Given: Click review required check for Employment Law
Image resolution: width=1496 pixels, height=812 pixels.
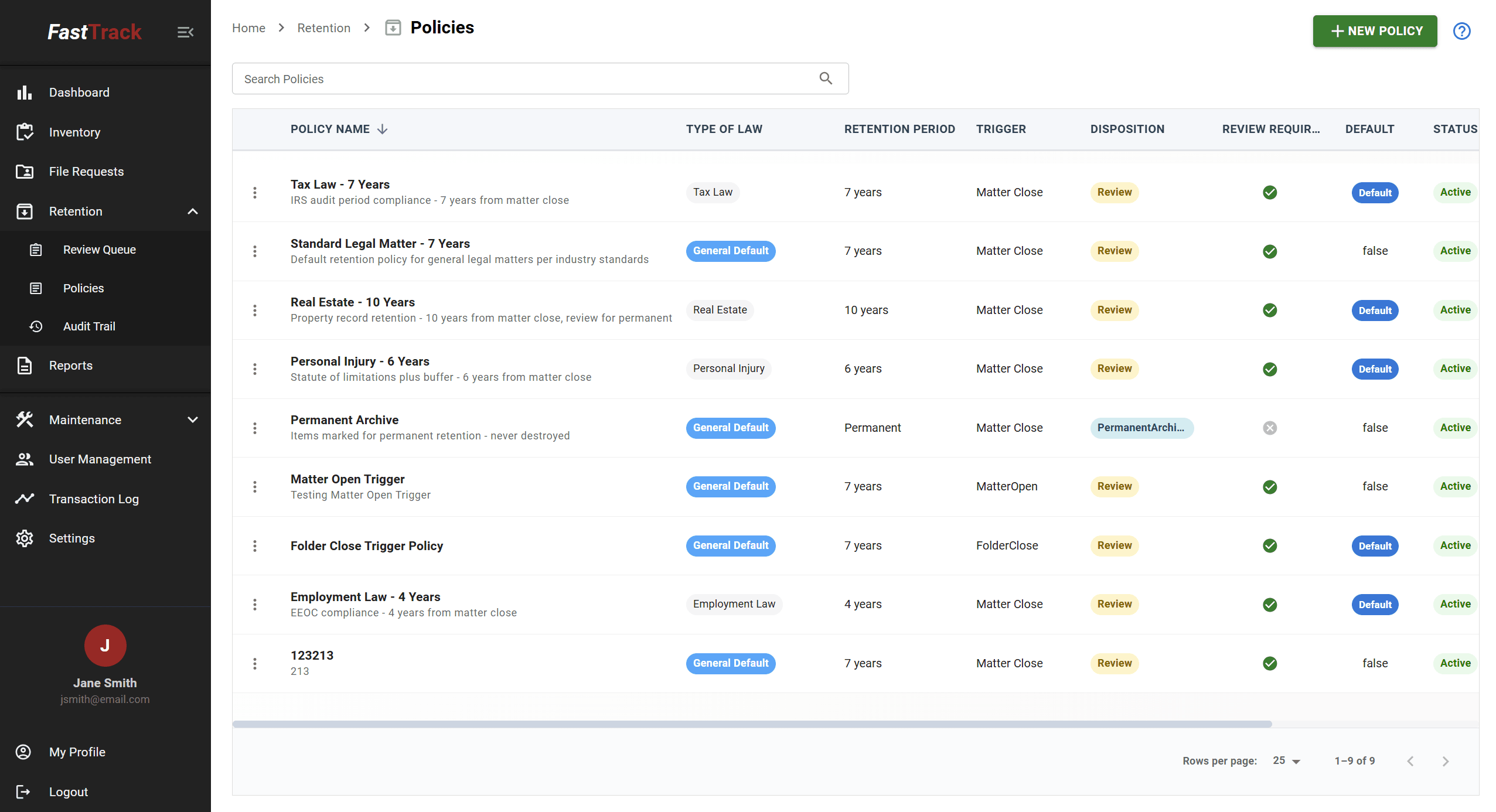Looking at the screenshot, I should [x=1270, y=605].
